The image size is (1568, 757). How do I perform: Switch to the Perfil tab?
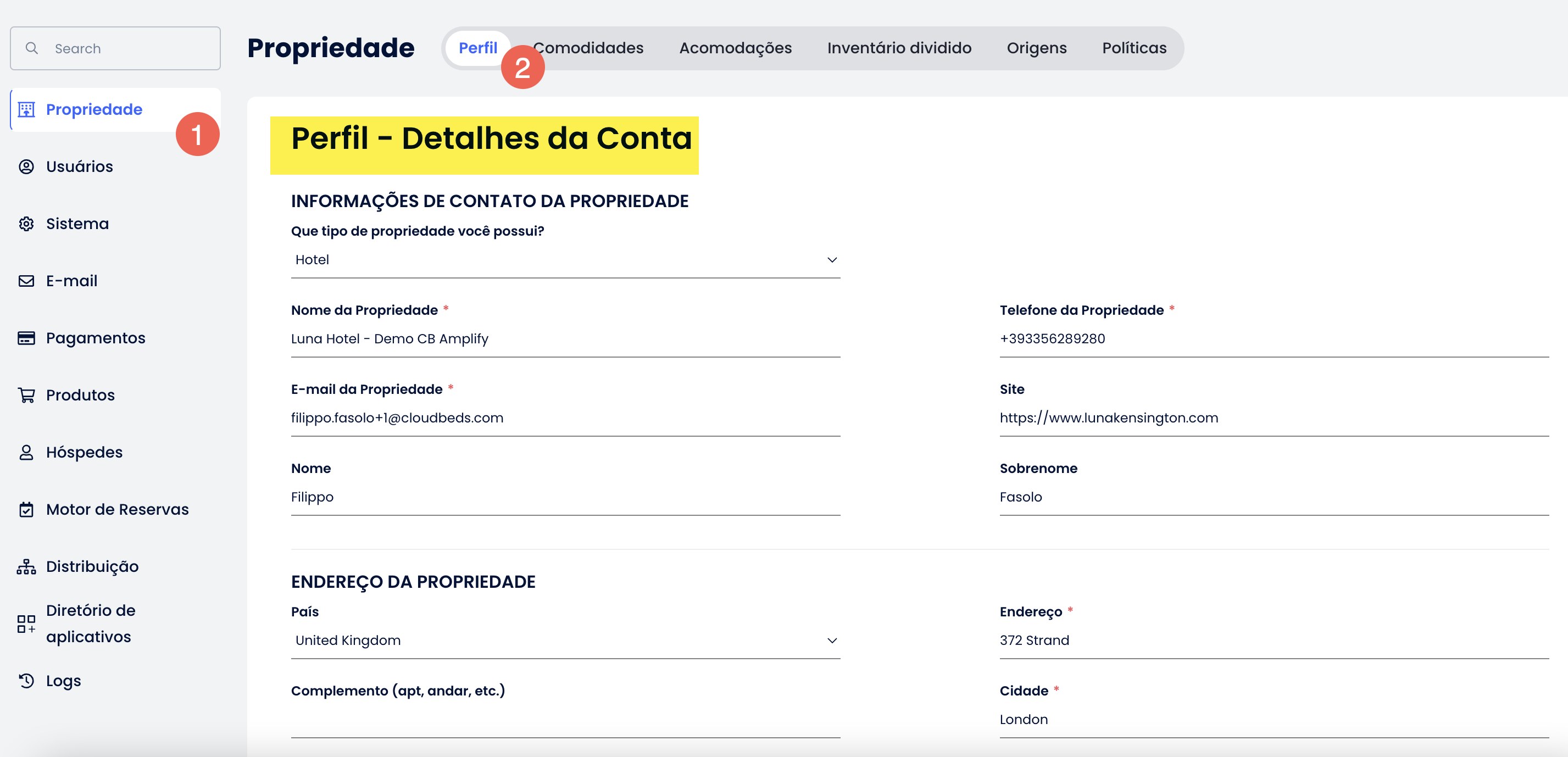[478, 48]
